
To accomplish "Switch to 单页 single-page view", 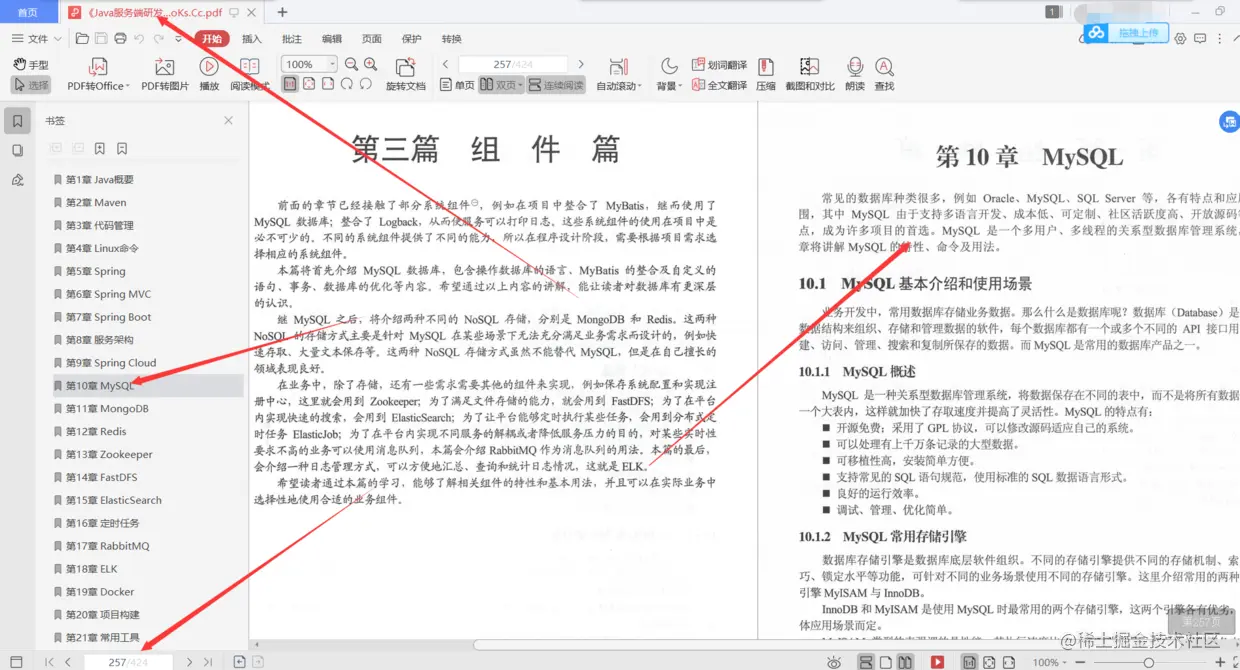I will 458,85.
